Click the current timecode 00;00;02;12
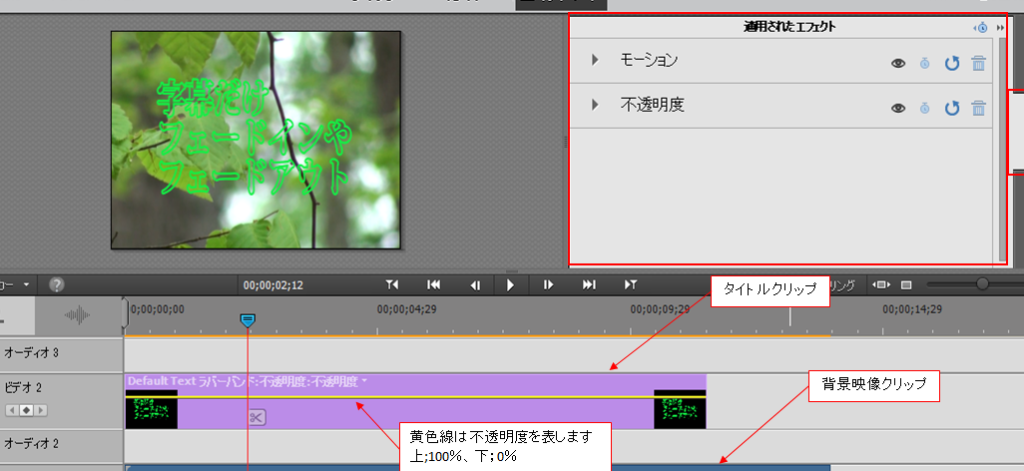 coord(273,285)
